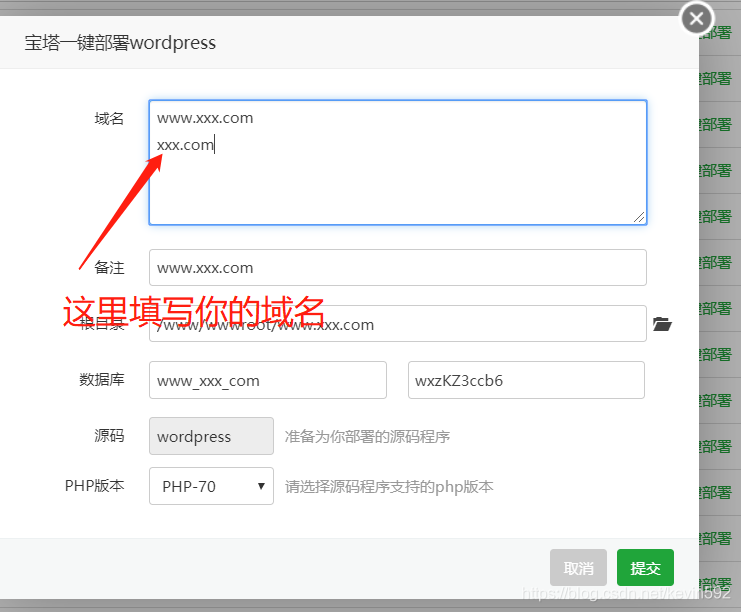This screenshot has width=741, height=612.
Task: Click the domain name textarea
Action: 398,162
